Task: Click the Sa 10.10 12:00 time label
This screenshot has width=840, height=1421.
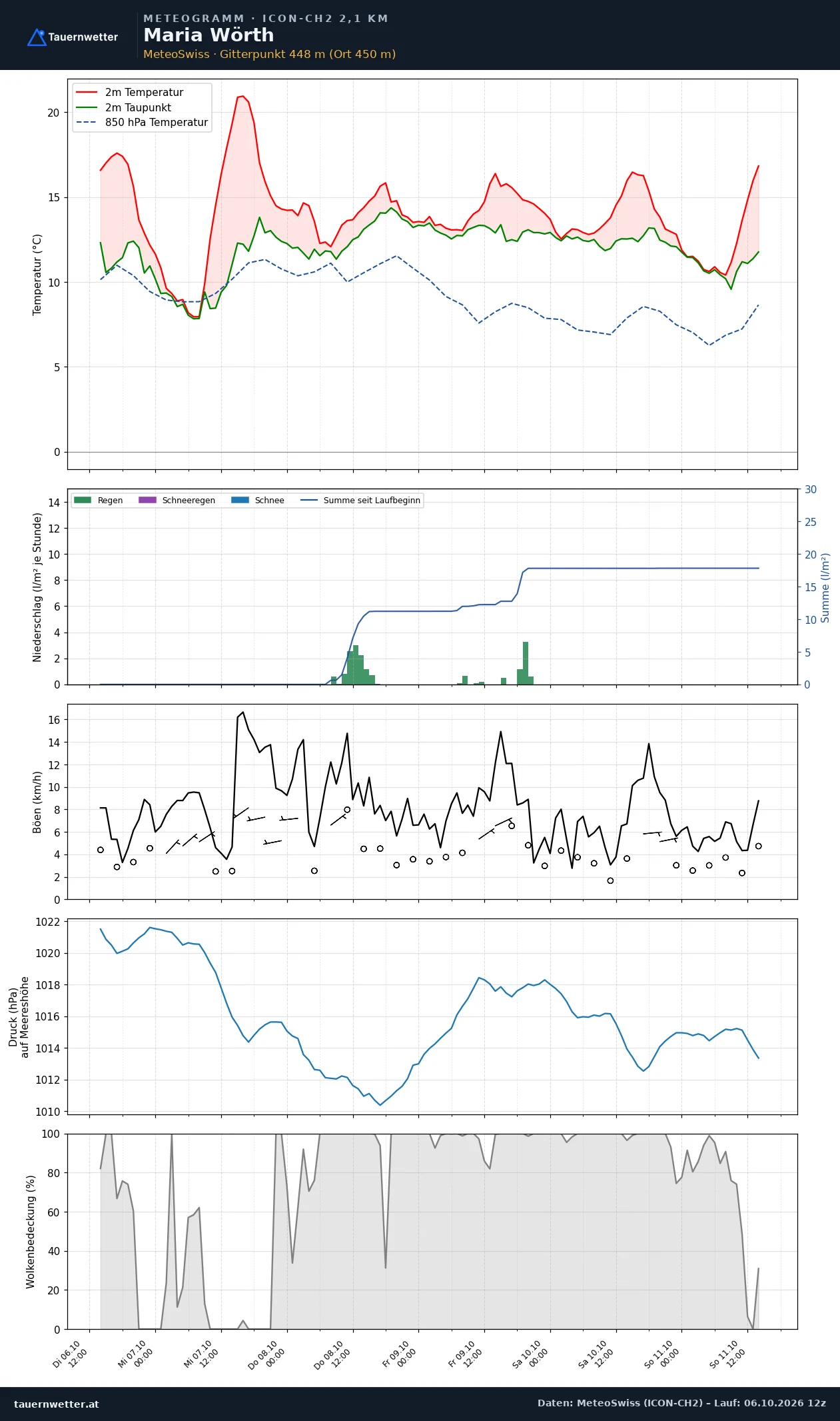Action: pyautogui.click(x=596, y=1354)
